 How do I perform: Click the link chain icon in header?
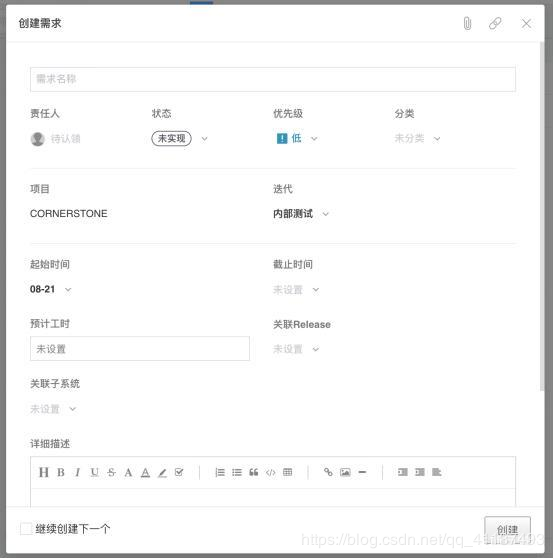click(495, 23)
